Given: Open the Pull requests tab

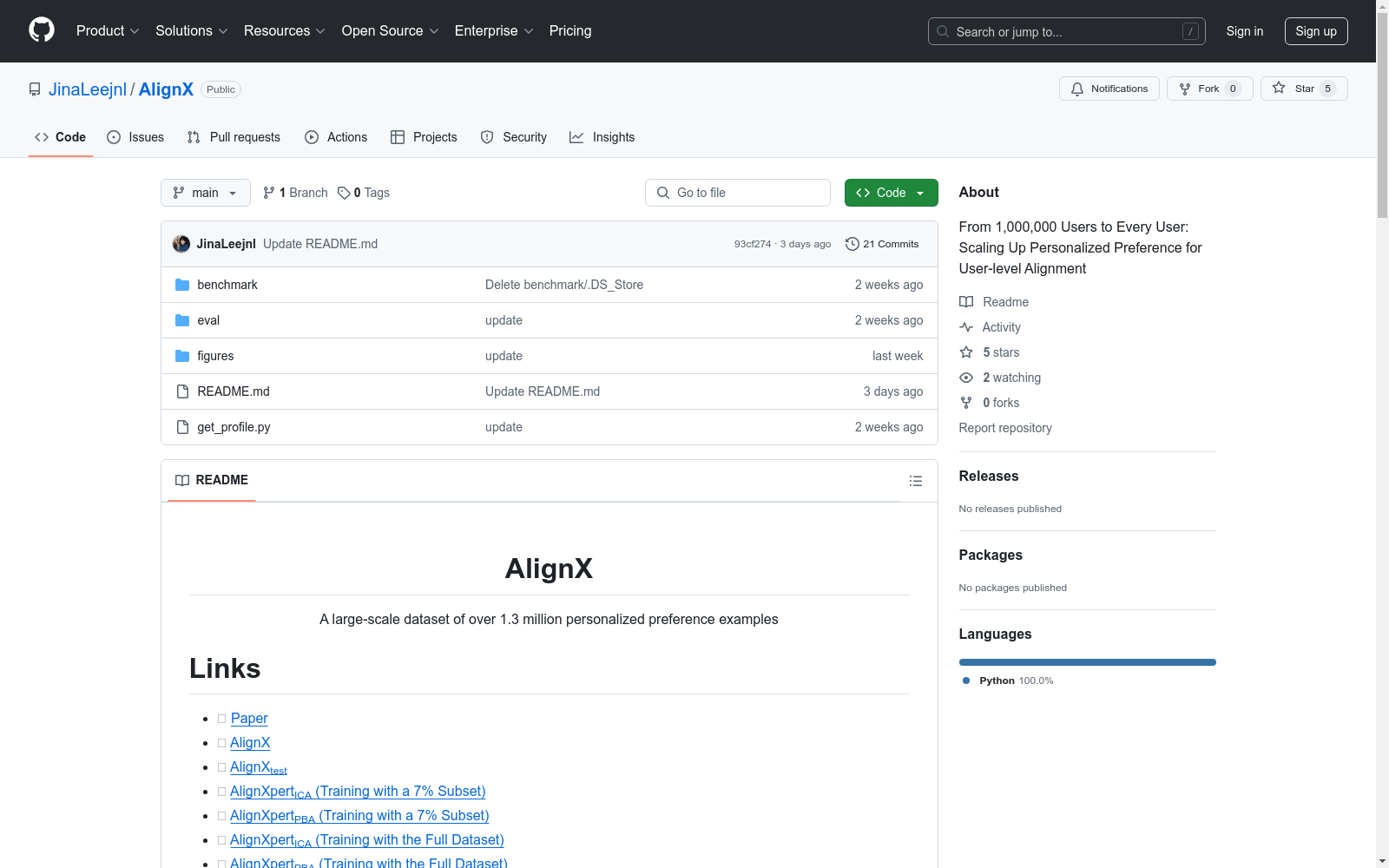Looking at the screenshot, I should 234,137.
